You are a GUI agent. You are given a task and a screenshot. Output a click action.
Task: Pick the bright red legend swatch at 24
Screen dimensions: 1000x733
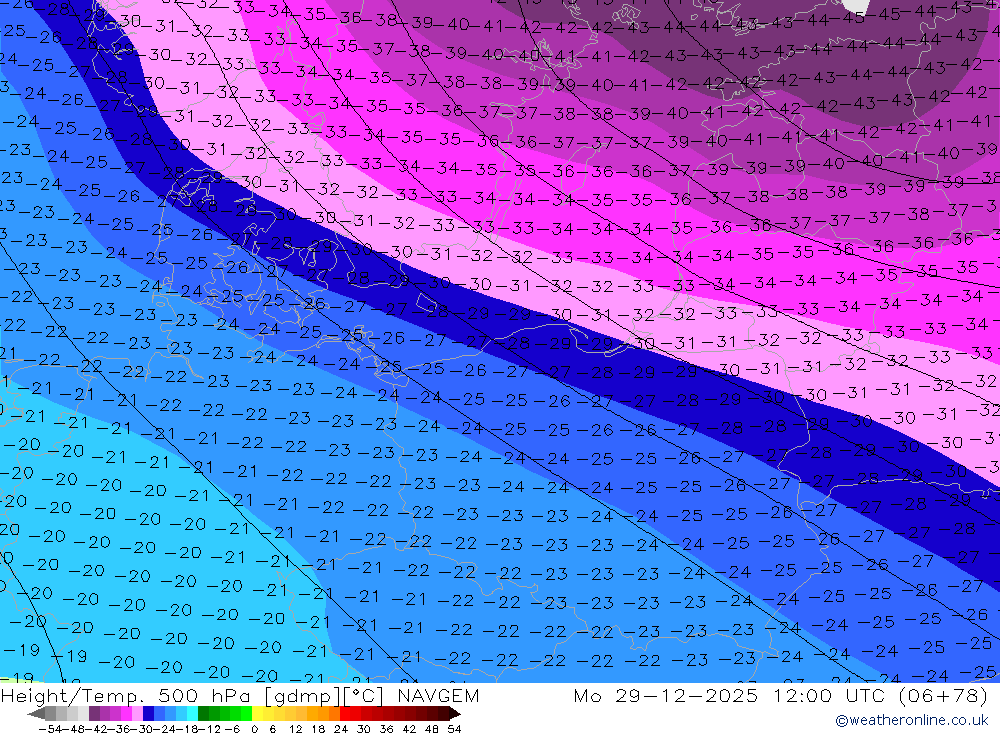pos(345,713)
